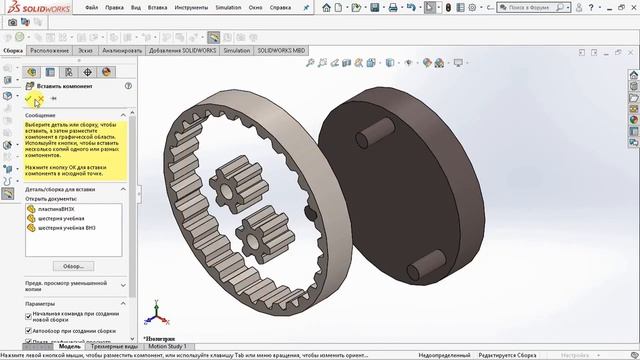Collapse the 'Деталь/сборка для вставки' section

pos(123,189)
